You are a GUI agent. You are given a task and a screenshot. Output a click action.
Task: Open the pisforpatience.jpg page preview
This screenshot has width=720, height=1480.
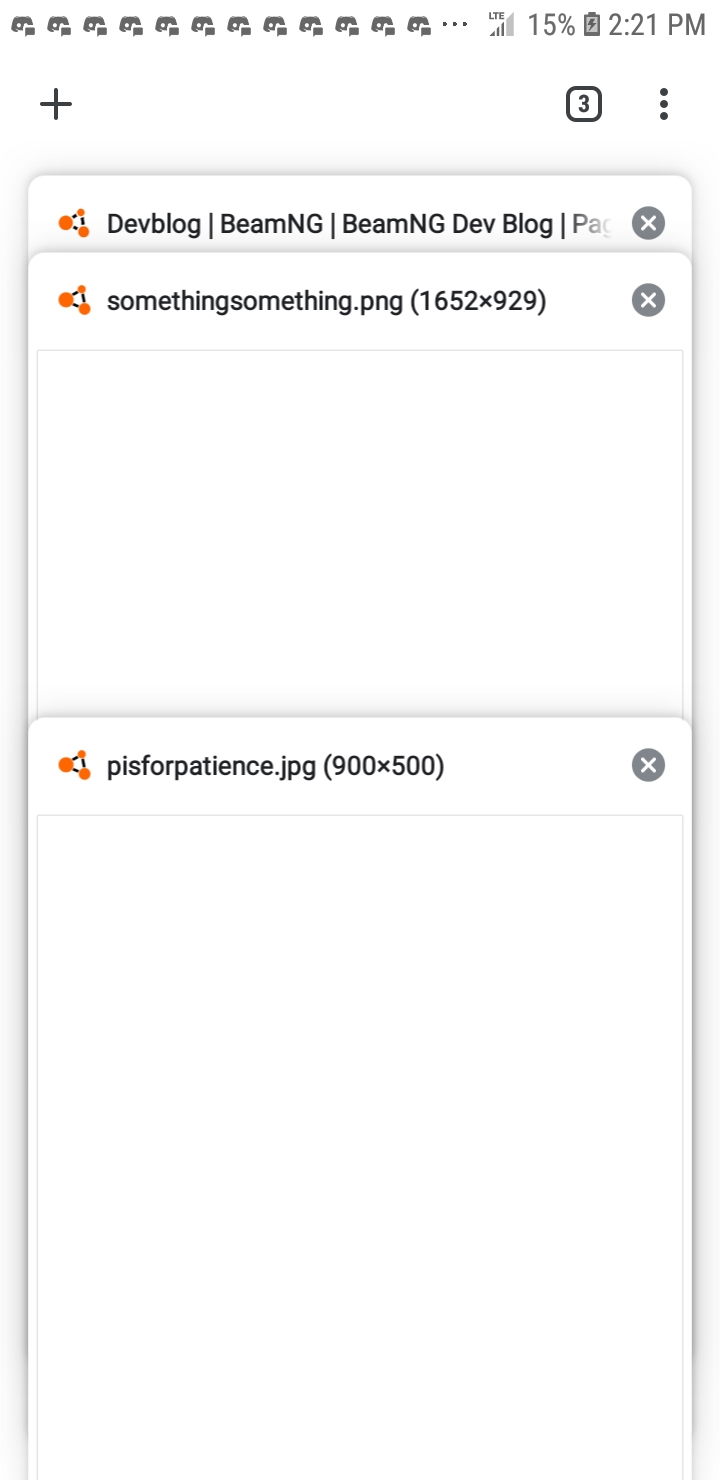pyautogui.click(x=360, y=1147)
